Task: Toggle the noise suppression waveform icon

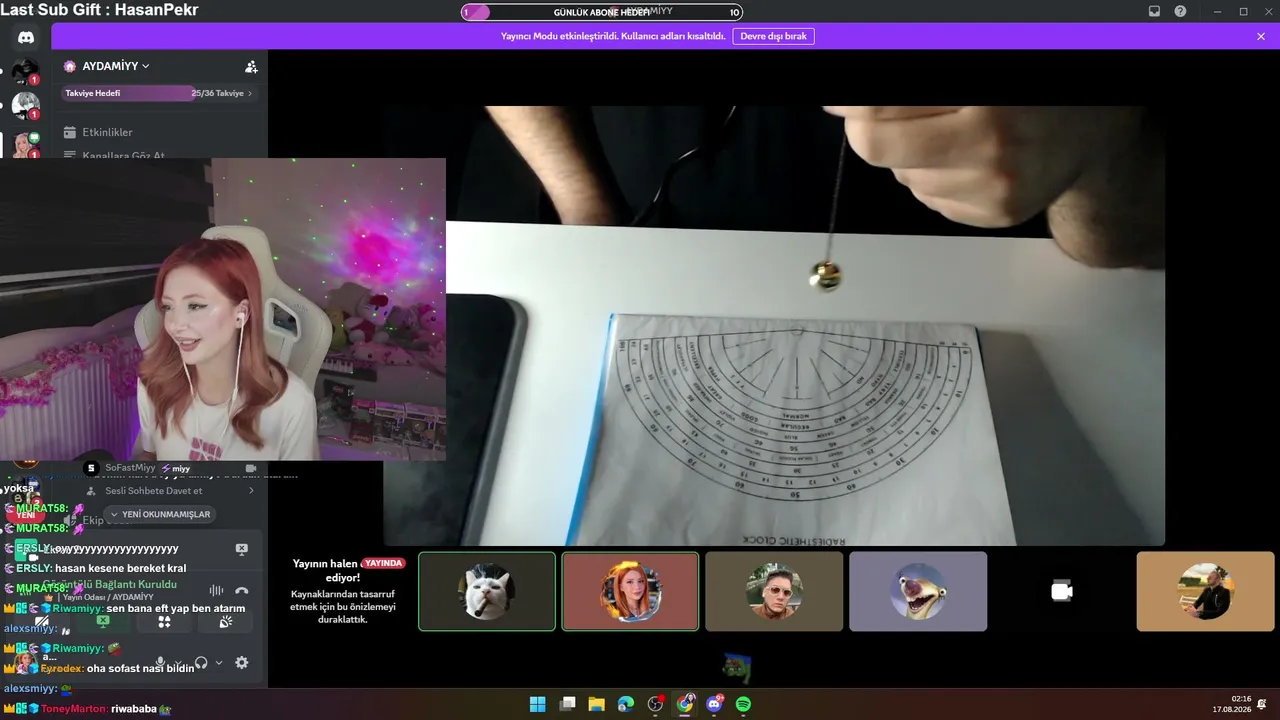Action: tap(216, 591)
